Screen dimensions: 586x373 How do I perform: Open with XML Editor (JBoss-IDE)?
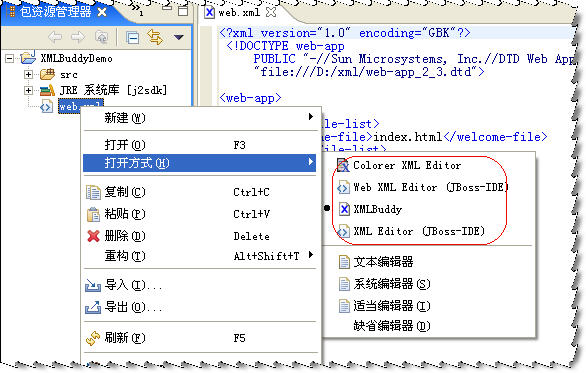tap(429, 231)
